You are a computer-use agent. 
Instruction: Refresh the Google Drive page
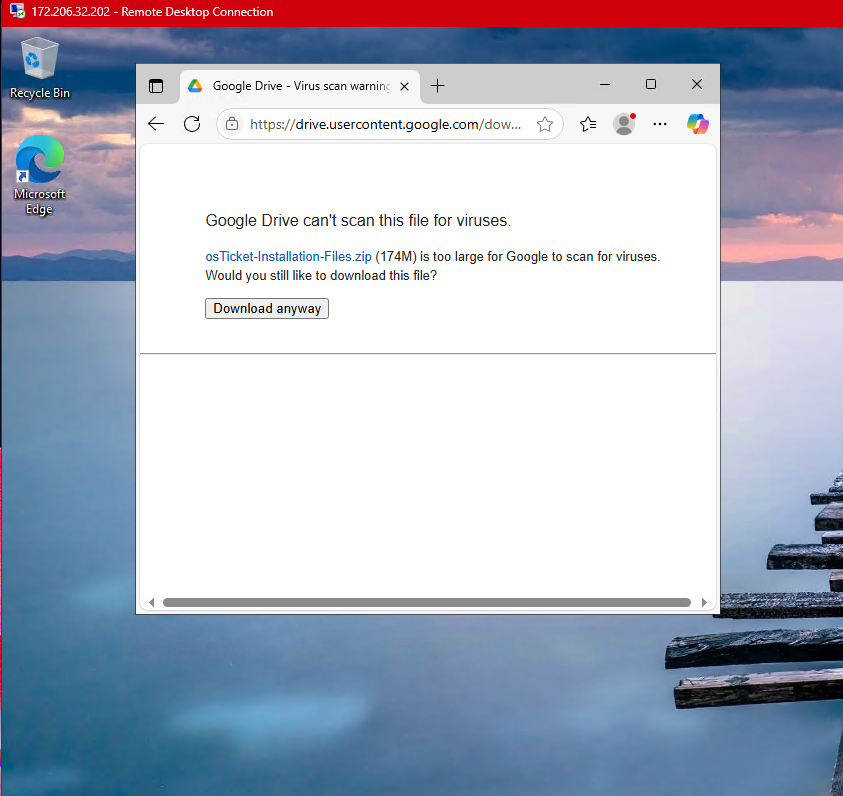click(192, 124)
